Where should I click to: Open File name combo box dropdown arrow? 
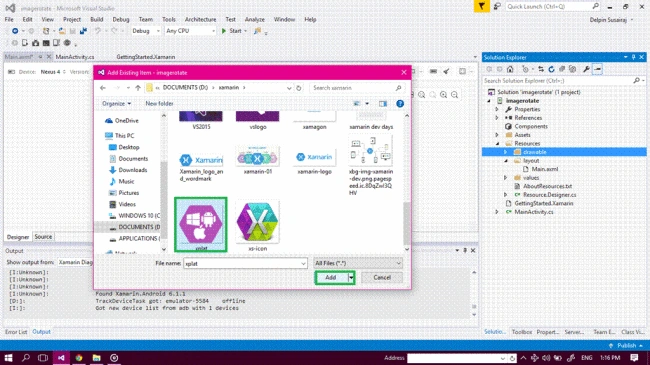coord(303,263)
